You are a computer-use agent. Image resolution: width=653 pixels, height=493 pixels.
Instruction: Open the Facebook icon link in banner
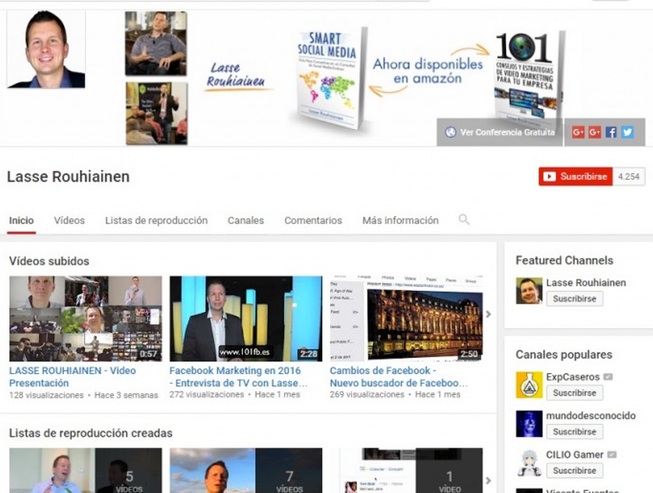(x=611, y=132)
